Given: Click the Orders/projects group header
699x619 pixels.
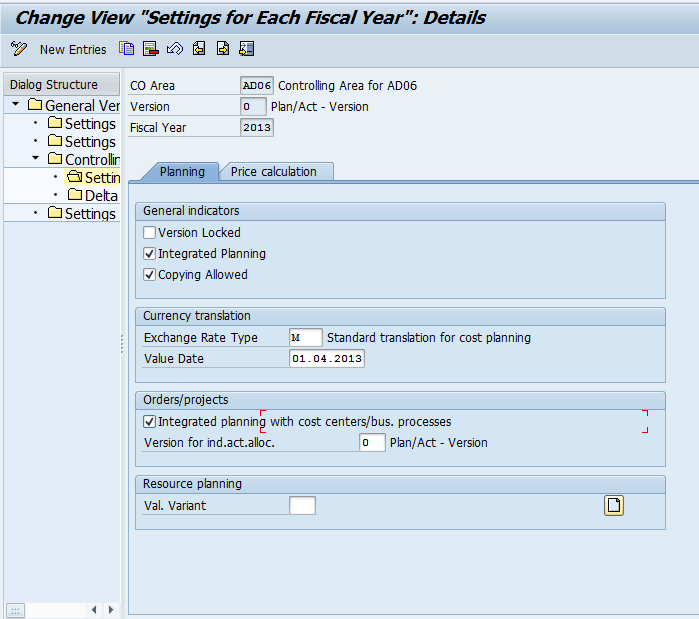Looking at the screenshot, I should coord(400,400).
